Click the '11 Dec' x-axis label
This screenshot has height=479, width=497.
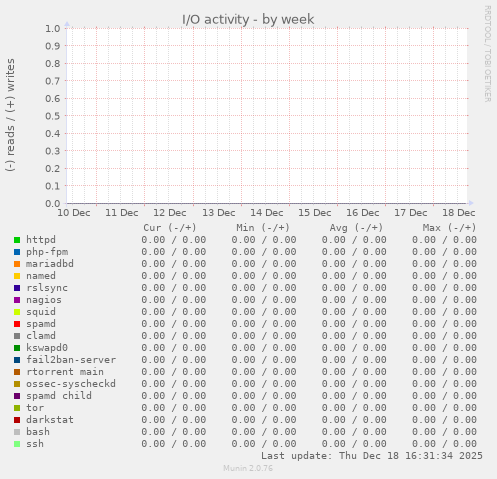[x=122, y=213]
